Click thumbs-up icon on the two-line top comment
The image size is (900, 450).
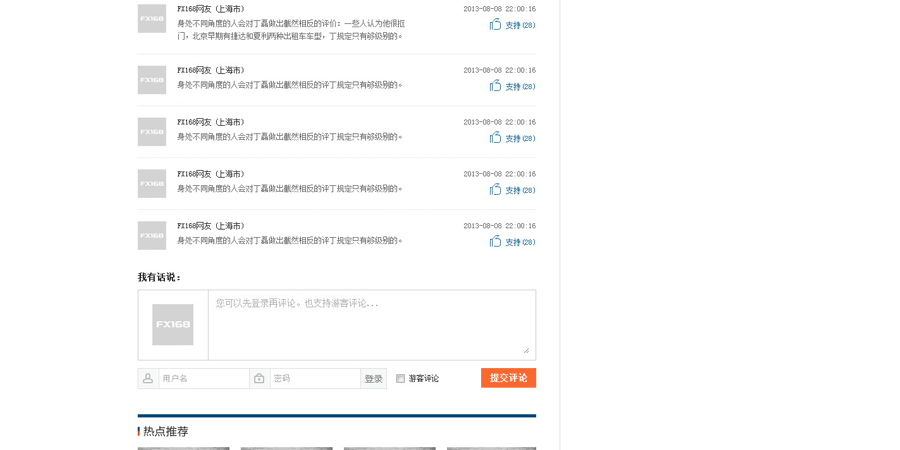[495, 25]
